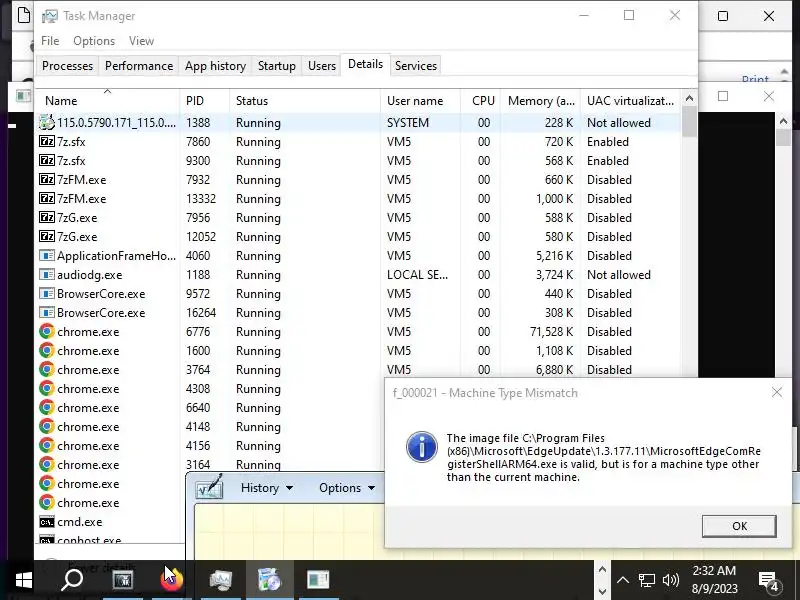Viewport: 800px width, 600px height.
Task: Switch to the App history tab
Action: 215,66
